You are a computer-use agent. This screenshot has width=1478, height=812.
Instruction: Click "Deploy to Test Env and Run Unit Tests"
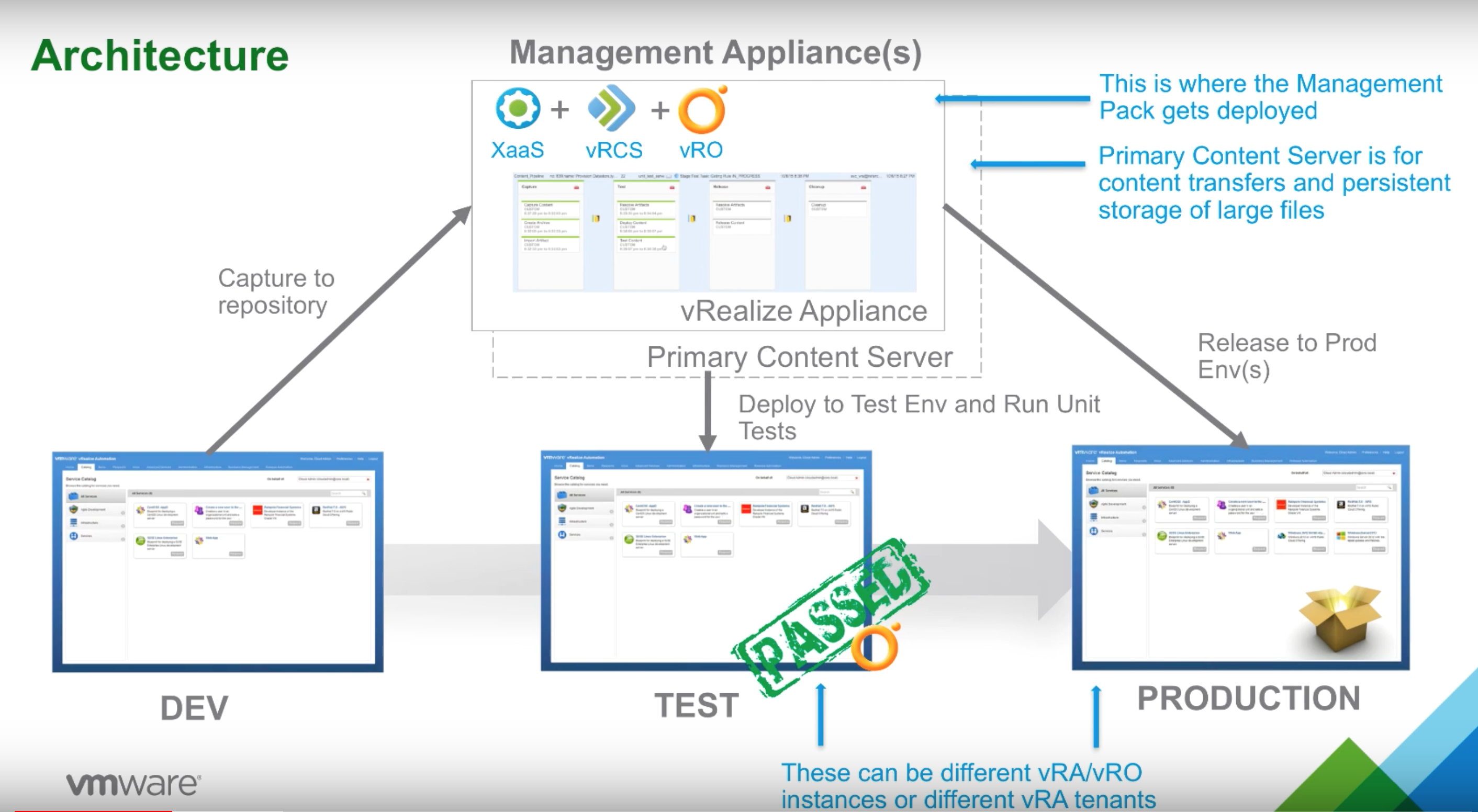click(x=919, y=417)
